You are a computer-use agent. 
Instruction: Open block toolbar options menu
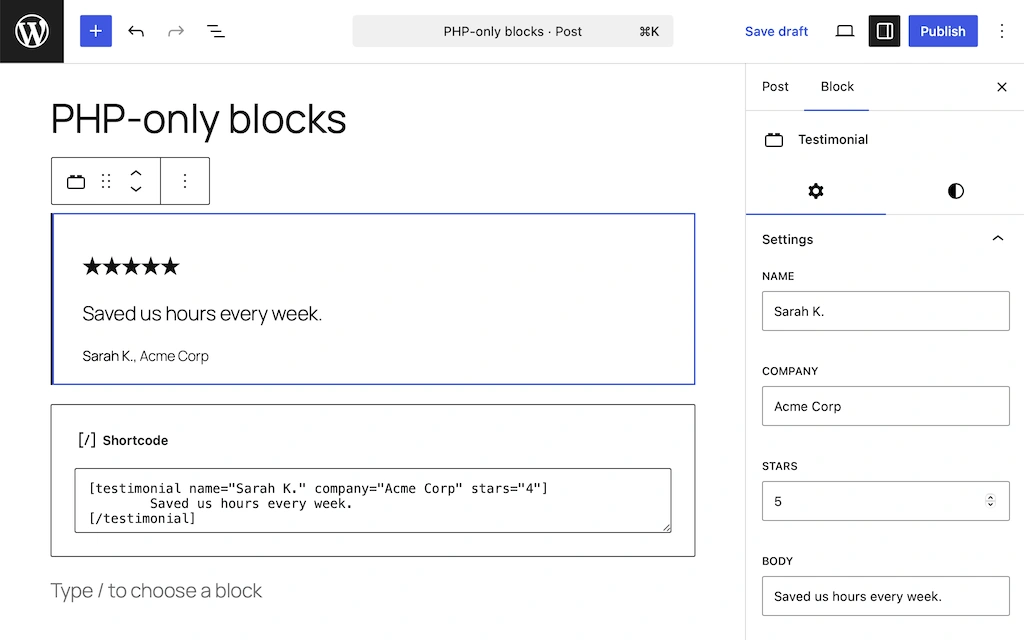click(185, 181)
